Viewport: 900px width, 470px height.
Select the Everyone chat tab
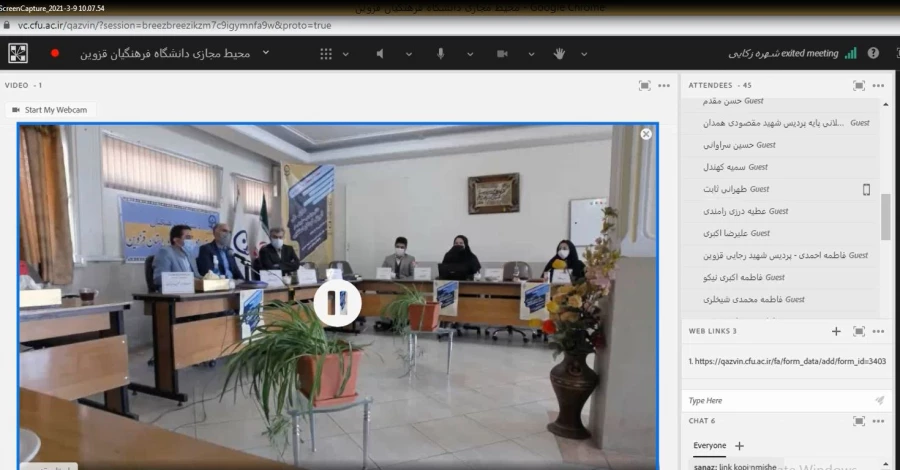tap(709, 445)
